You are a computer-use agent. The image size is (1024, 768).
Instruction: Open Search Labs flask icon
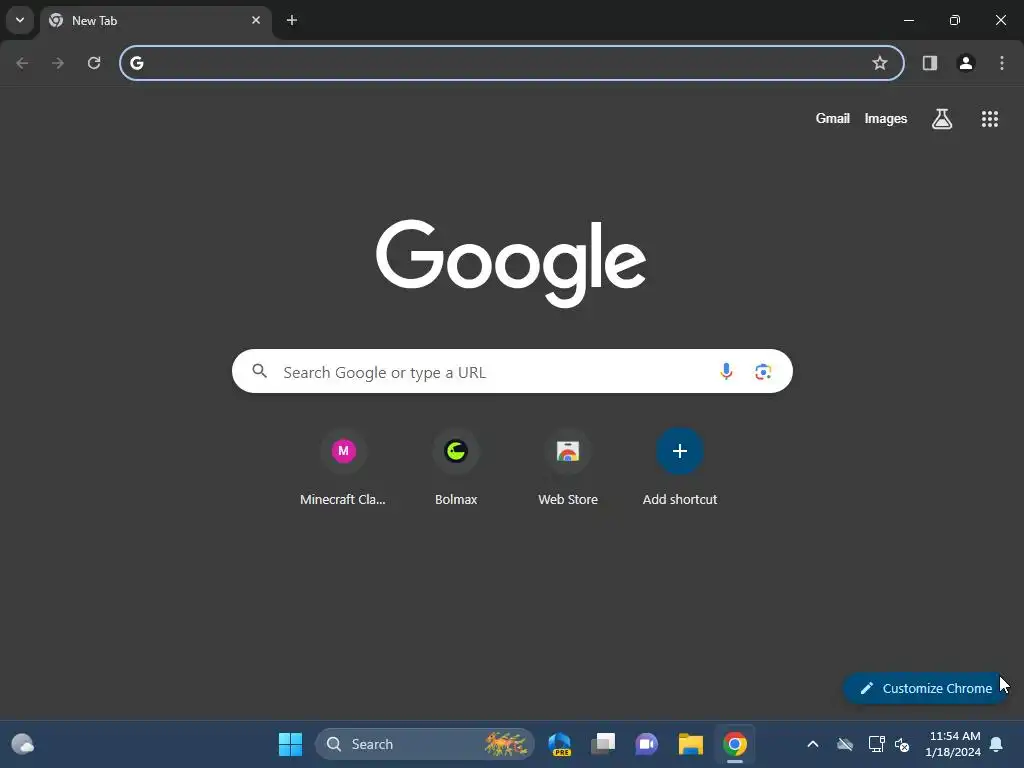coord(942,119)
